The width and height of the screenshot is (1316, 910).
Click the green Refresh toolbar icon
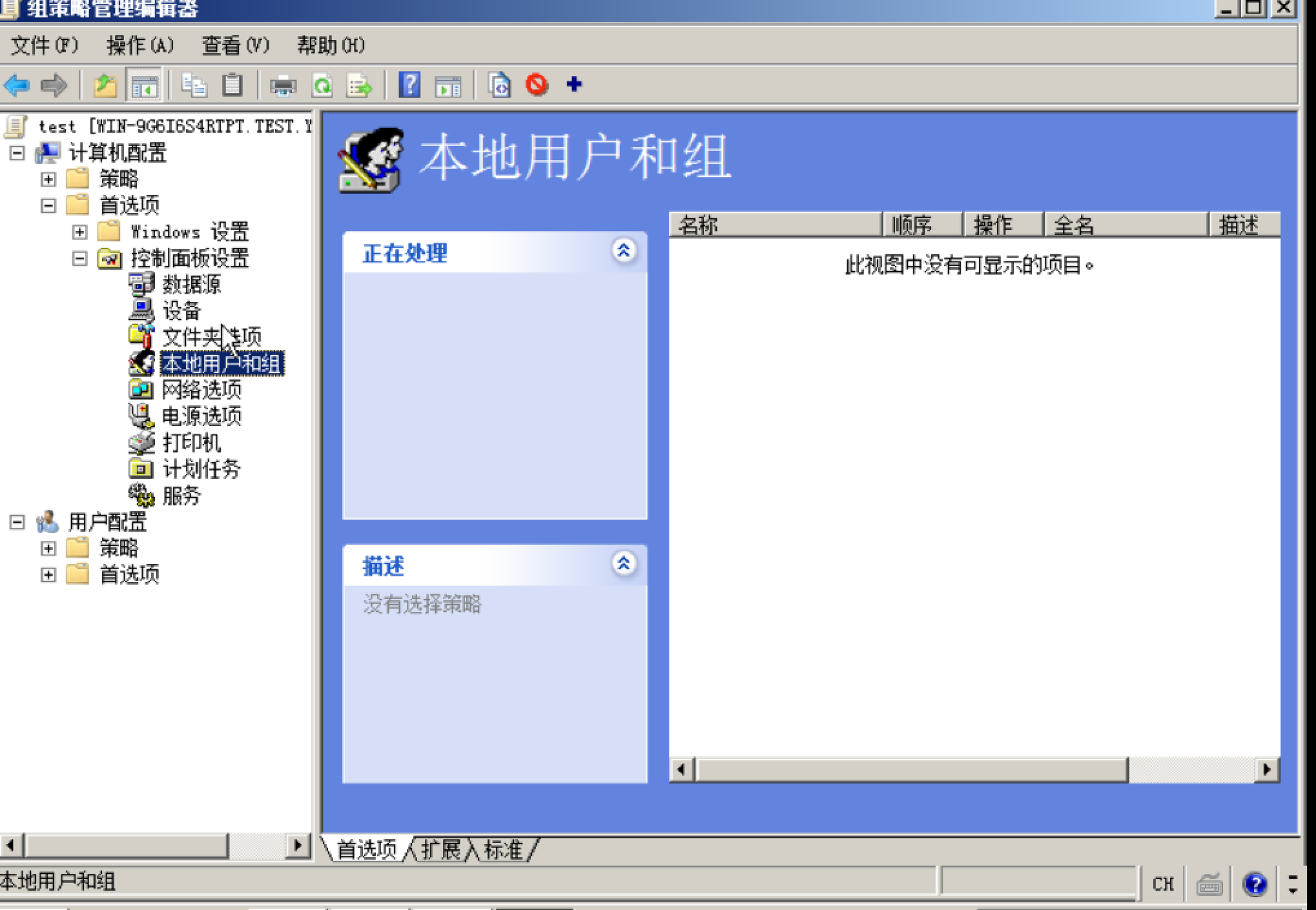point(322,85)
